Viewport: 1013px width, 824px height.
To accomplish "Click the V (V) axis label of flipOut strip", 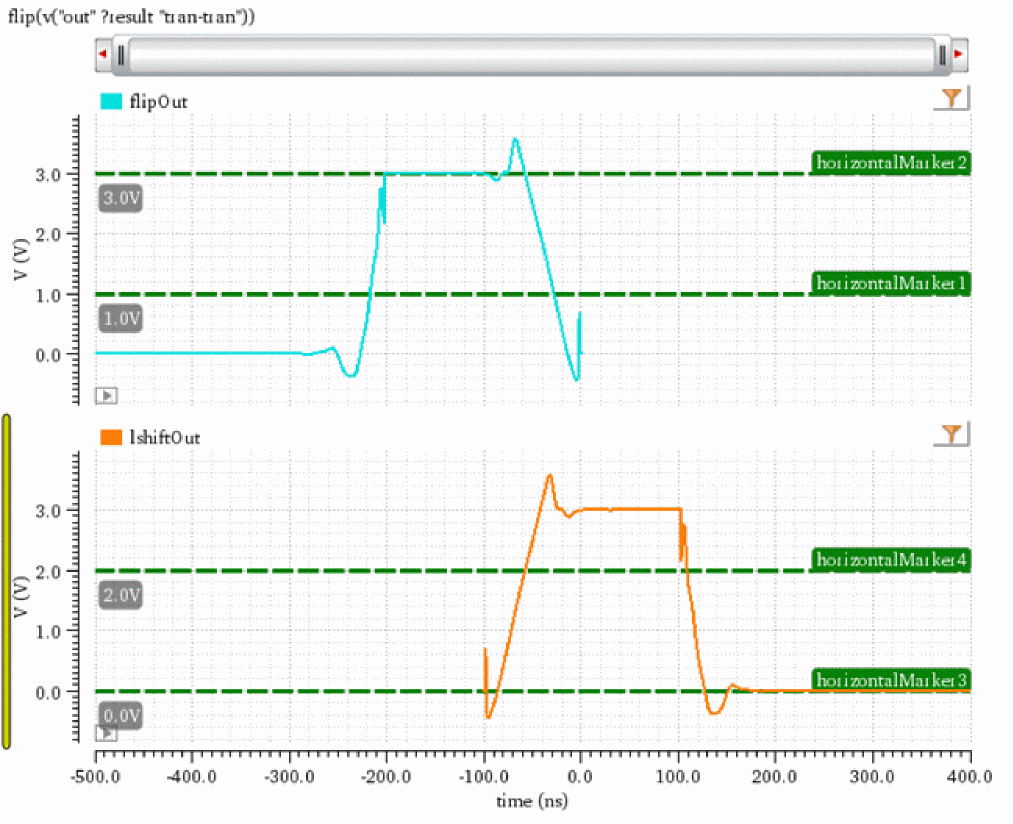I will point(21,260).
